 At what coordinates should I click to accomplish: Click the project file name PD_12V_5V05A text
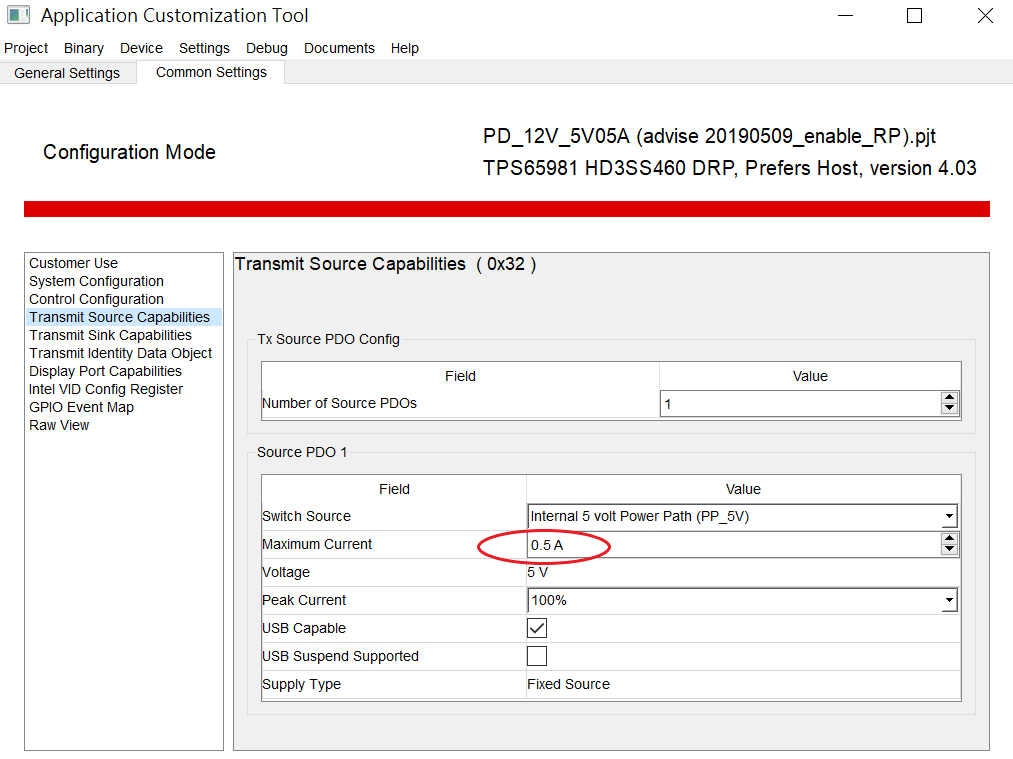tap(709, 136)
